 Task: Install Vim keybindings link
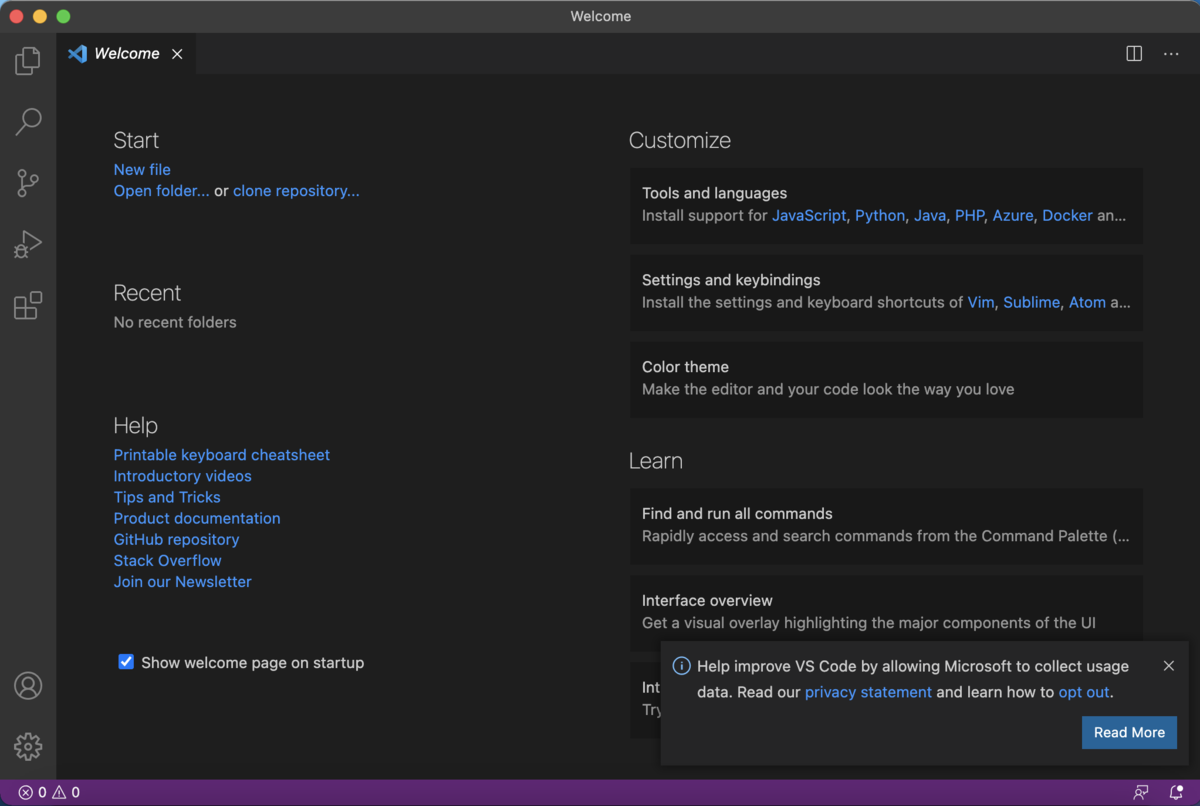(x=981, y=302)
